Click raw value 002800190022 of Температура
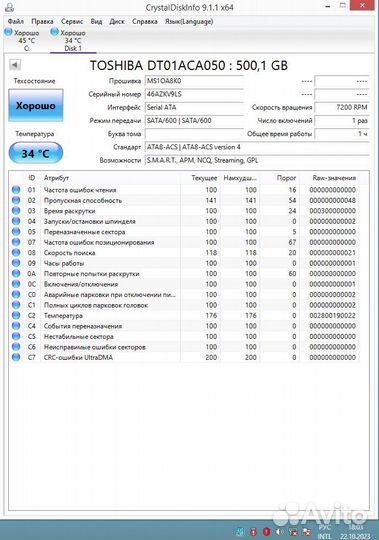 coord(332,315)
